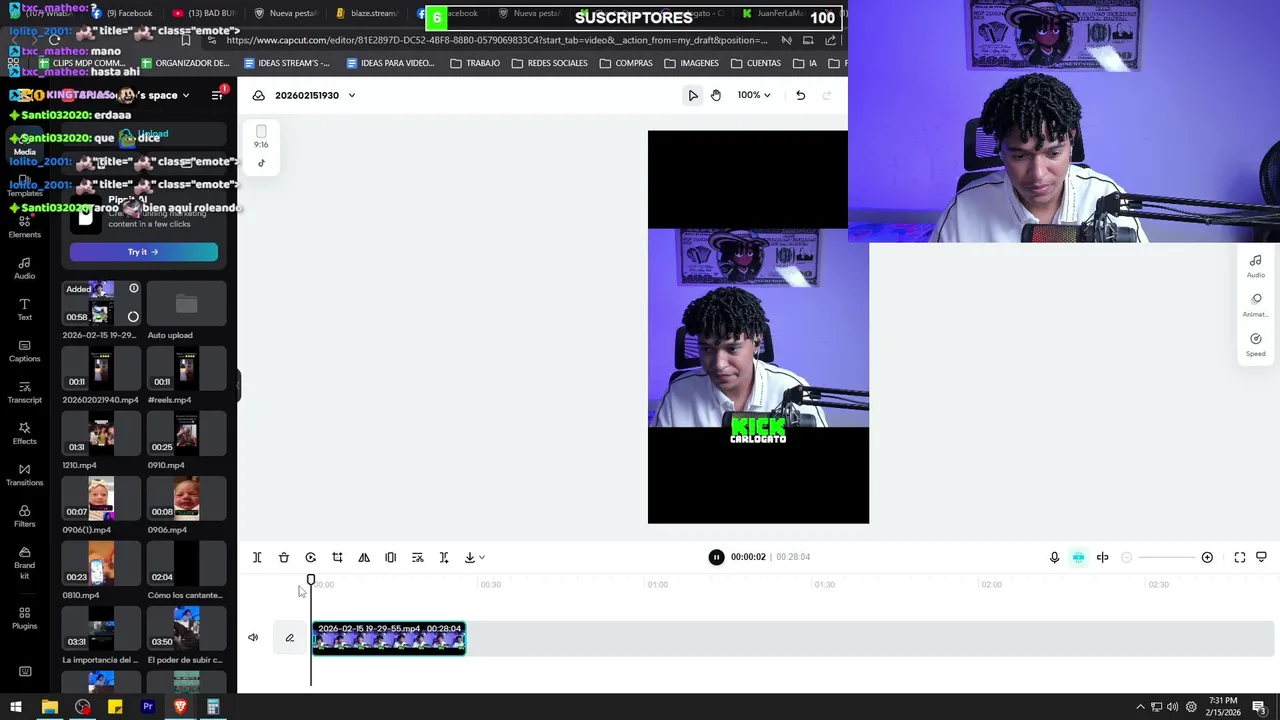Select the 2026-02-15 19-29-55.mp4 timeline clip

(x=389, y=638)
